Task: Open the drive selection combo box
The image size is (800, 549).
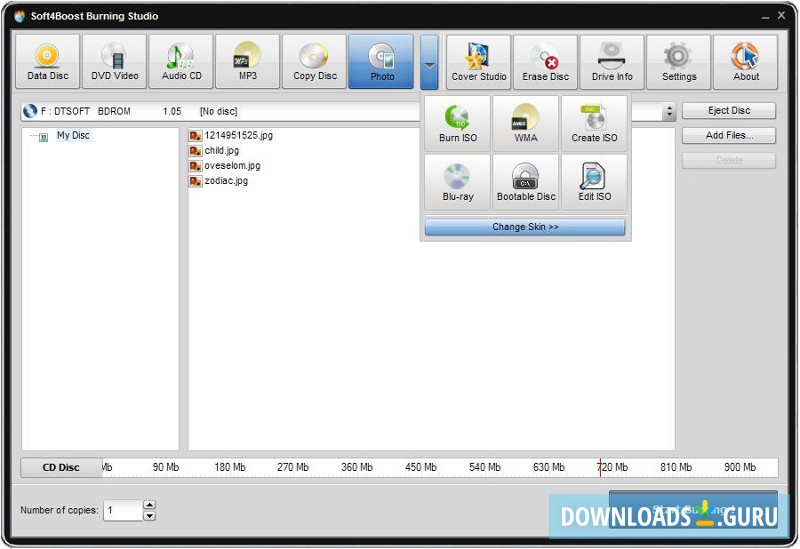Action: pyautogui.click(x=348, y=111)
